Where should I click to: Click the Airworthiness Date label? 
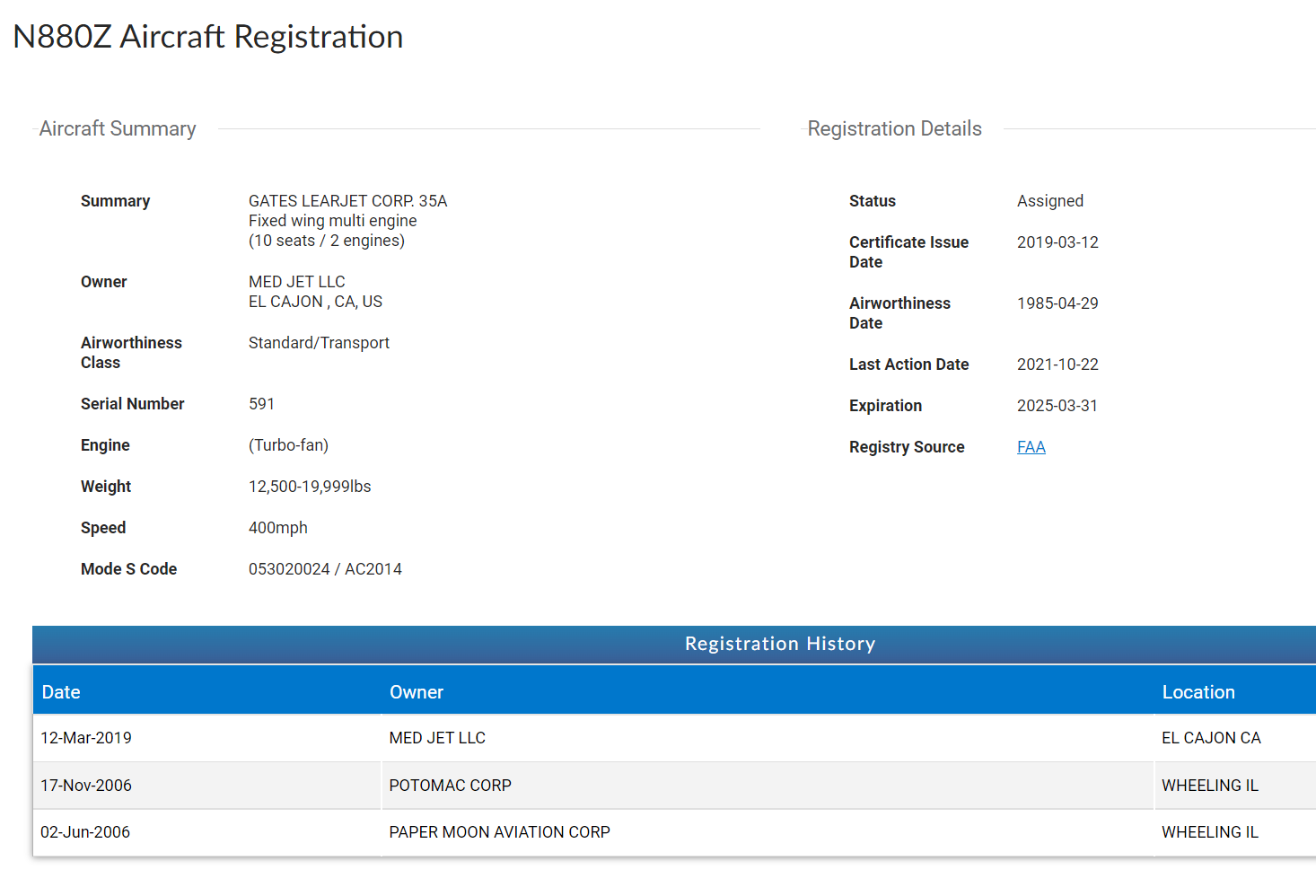899,313
